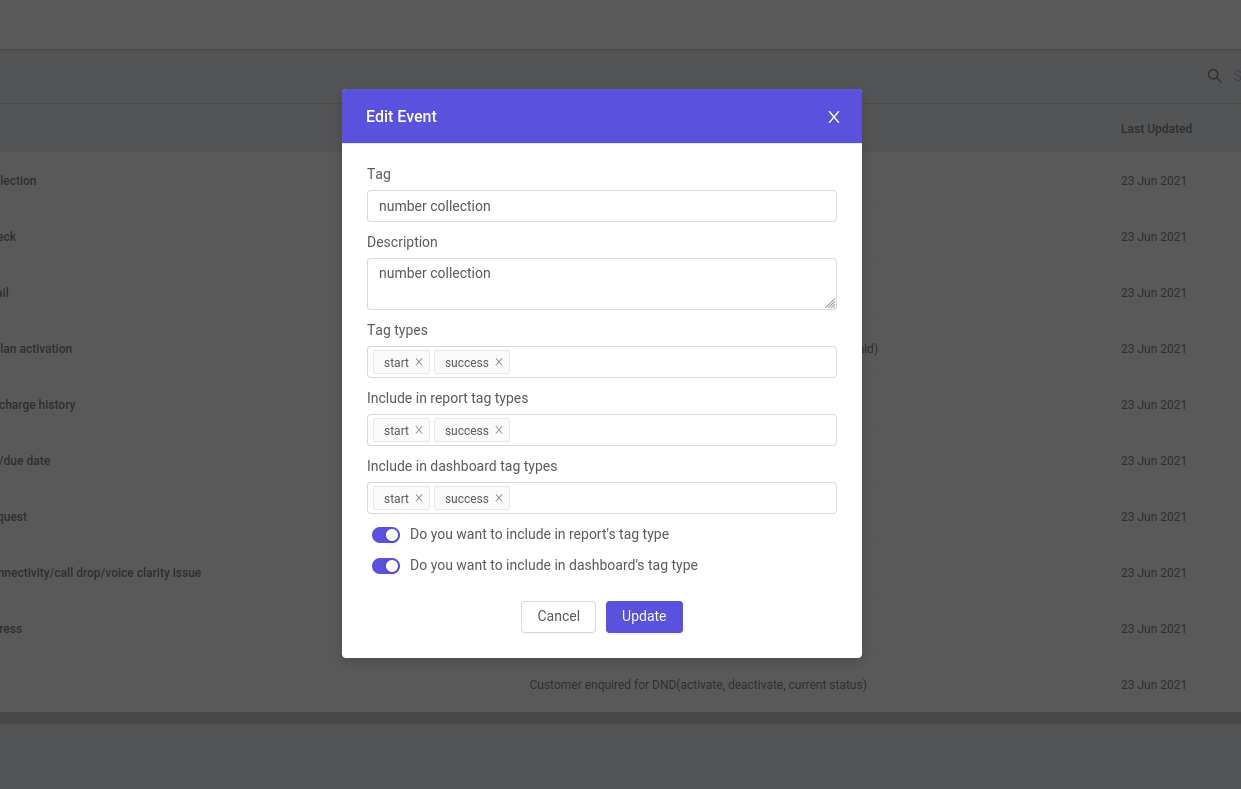The width and height of the screenshot is (1241, 789).
Task: Close the Edit Event dialog
Action: coord(834,117)
